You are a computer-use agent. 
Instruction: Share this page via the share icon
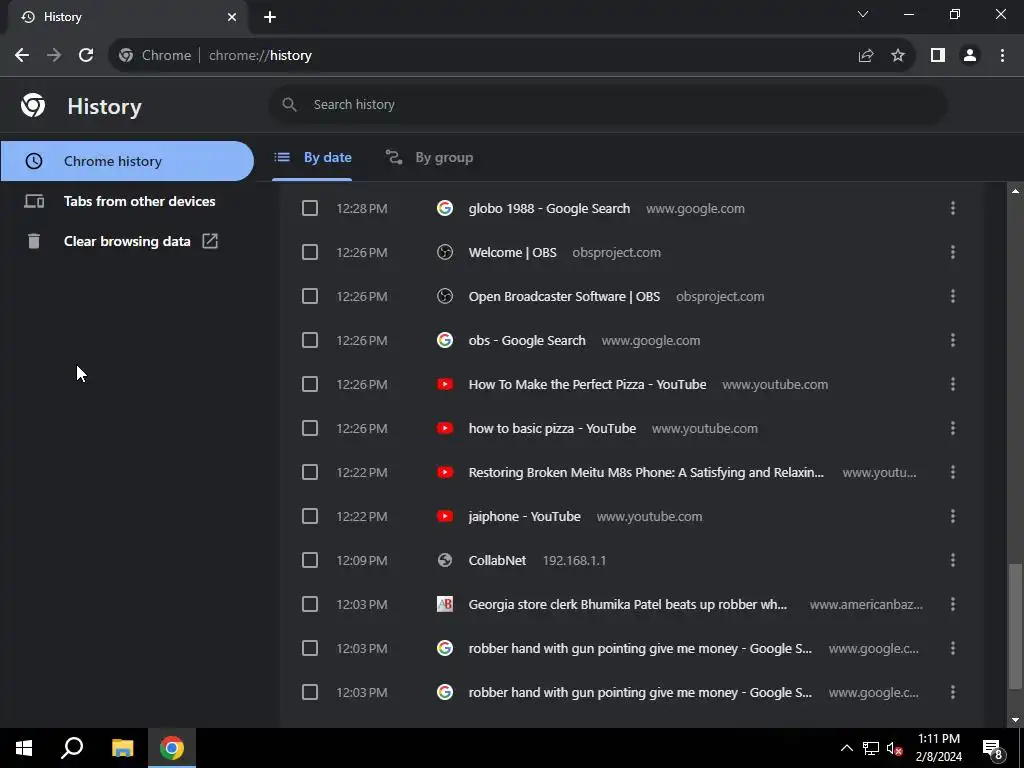(x=866, y=56)
